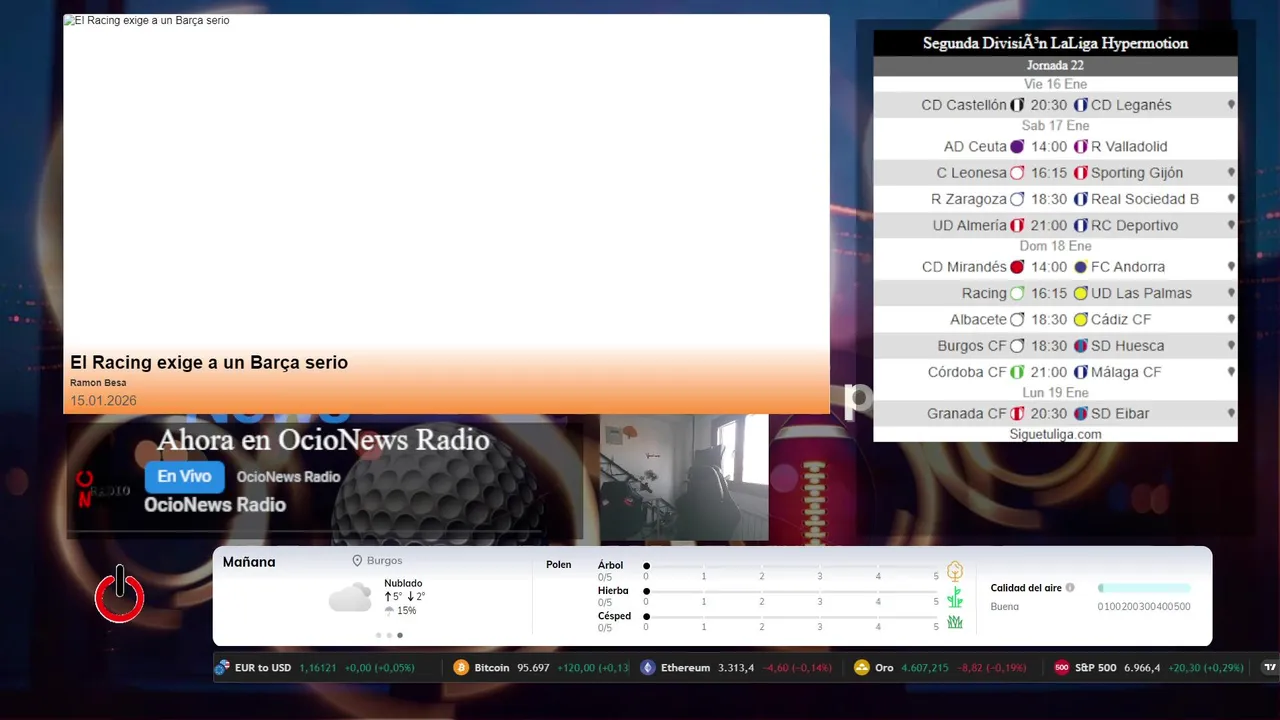This screenshot has height=720, width=1280.
Task: Click the CD Leganés team badge
Action: pyautogui.click(x=1080, y=105)
